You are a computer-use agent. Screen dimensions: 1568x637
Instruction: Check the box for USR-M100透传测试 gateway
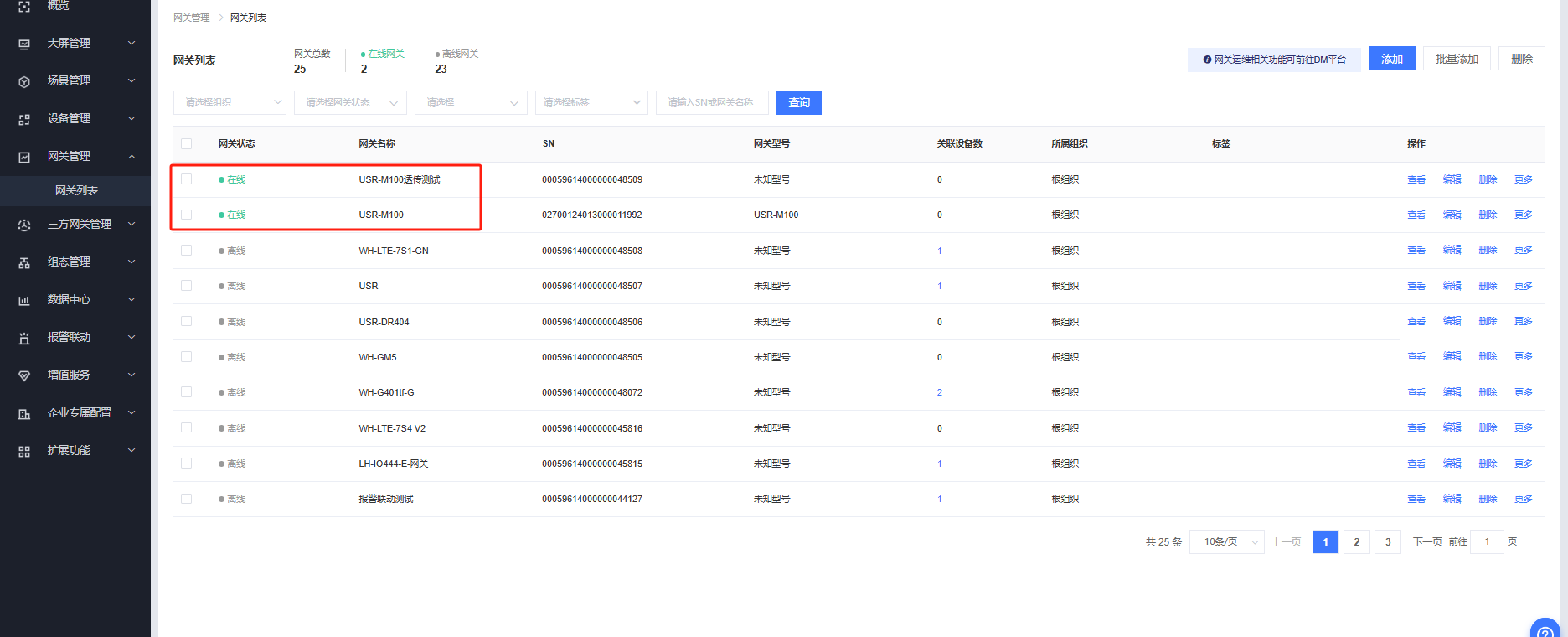pos(186,179)
